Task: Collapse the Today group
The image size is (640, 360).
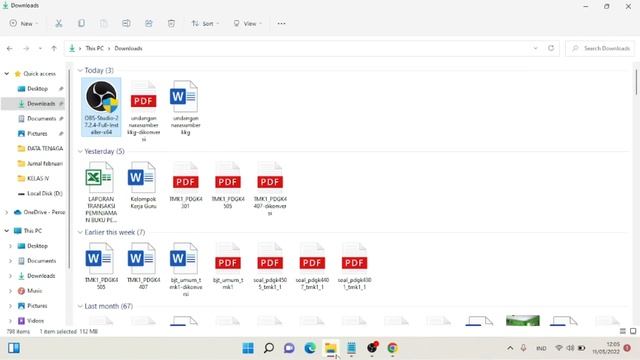Action: [80, 71]
